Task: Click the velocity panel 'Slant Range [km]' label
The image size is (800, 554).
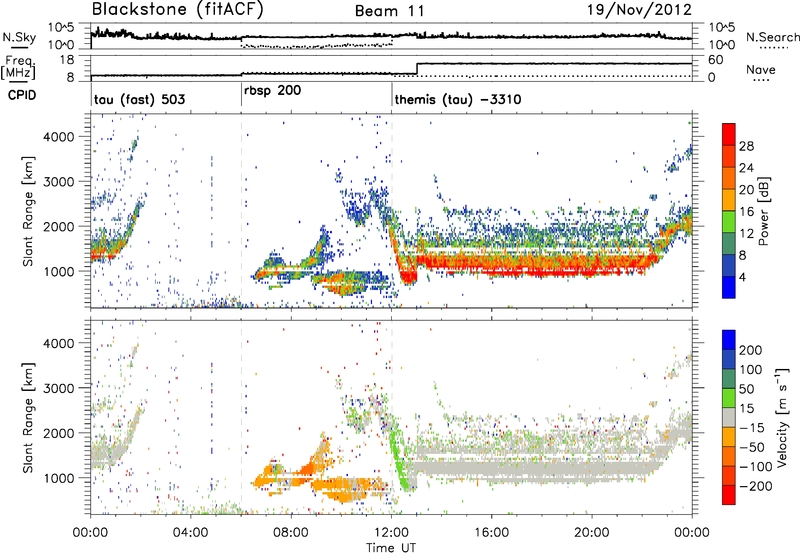Action: [29, 417]
